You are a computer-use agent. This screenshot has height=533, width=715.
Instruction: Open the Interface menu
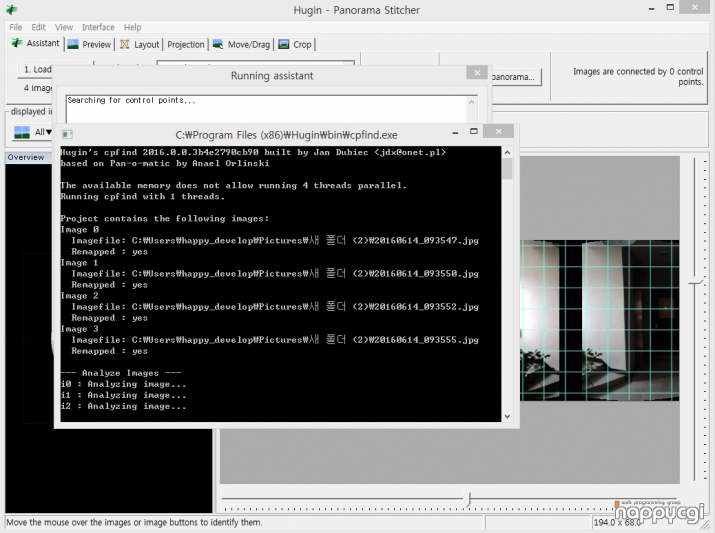pyautogui.click(x=98, y=27)
